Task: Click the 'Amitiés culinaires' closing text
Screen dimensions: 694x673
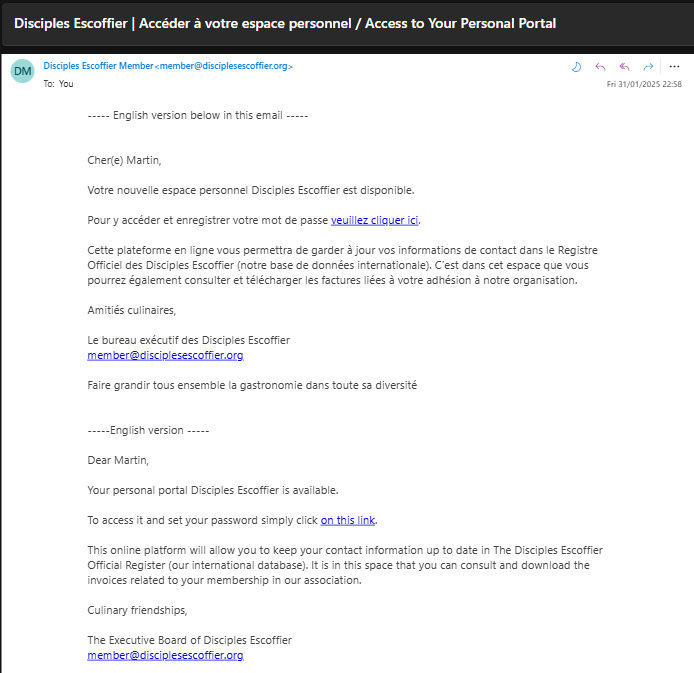Action: 132,310
